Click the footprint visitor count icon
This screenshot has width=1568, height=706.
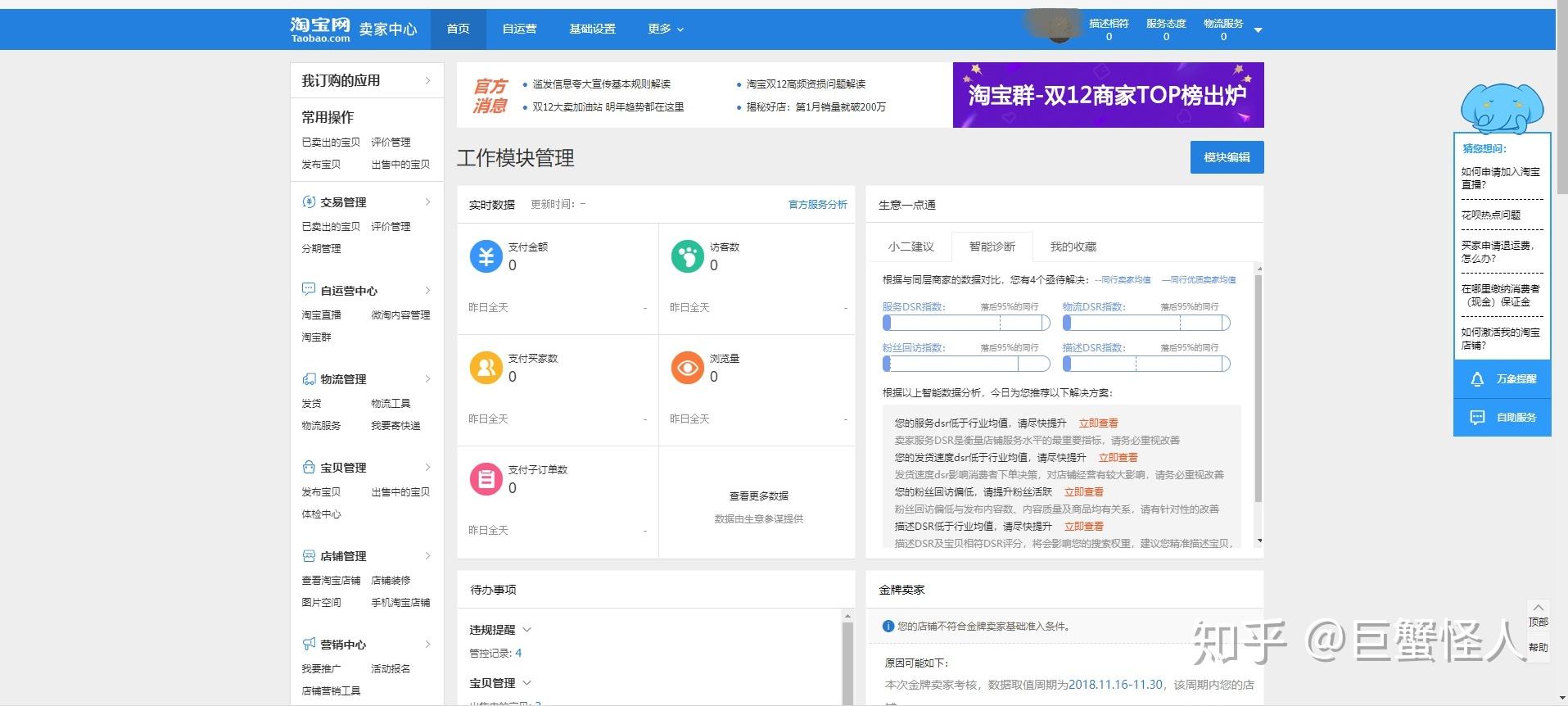click(x=687, y=256)
